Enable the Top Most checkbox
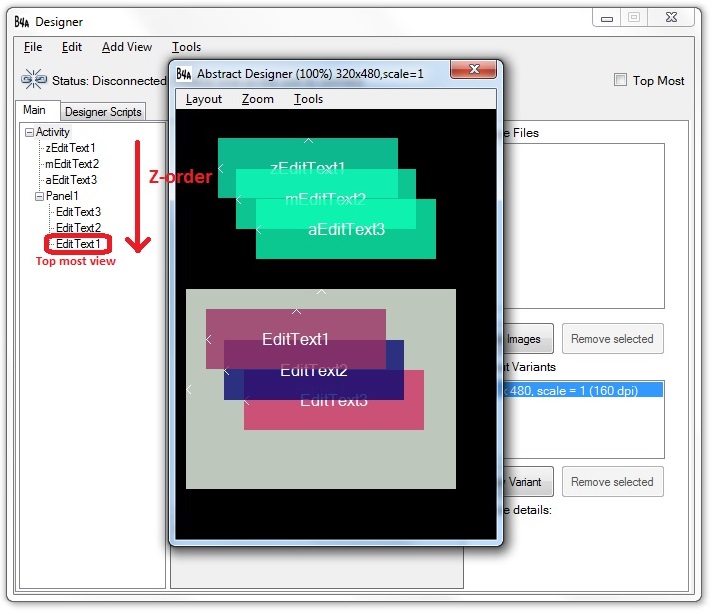The height and width of the screenshot is (614, 715). 620,80
